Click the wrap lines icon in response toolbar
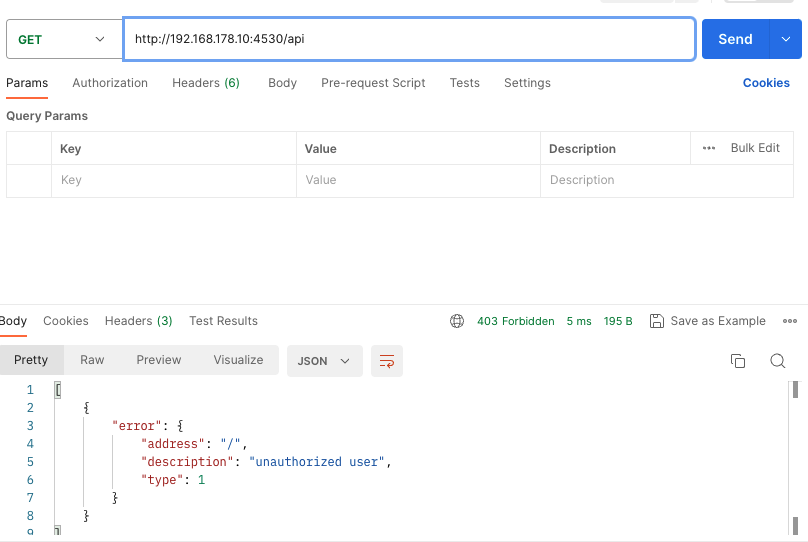This screenshot has height=542, width=808. [x=386, y=361]
